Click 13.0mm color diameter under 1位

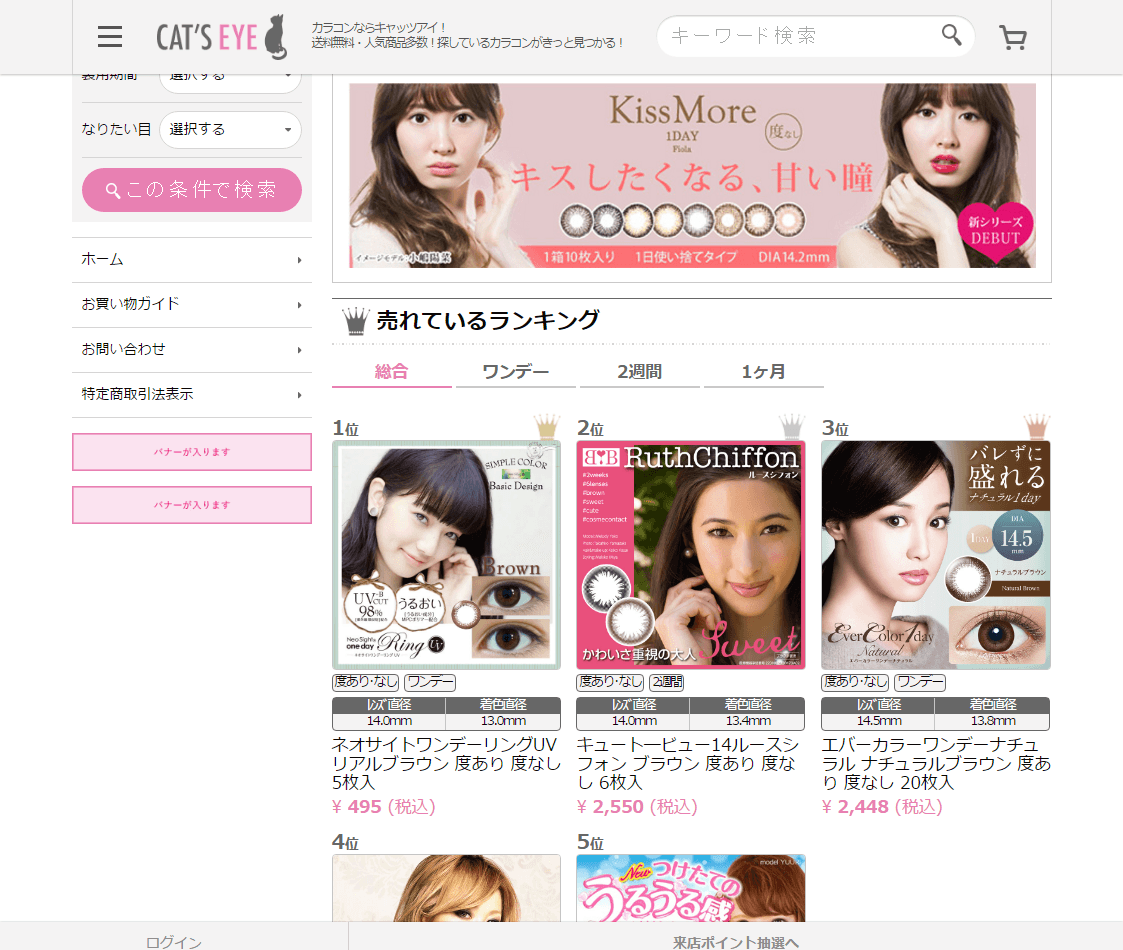point(503,721)
